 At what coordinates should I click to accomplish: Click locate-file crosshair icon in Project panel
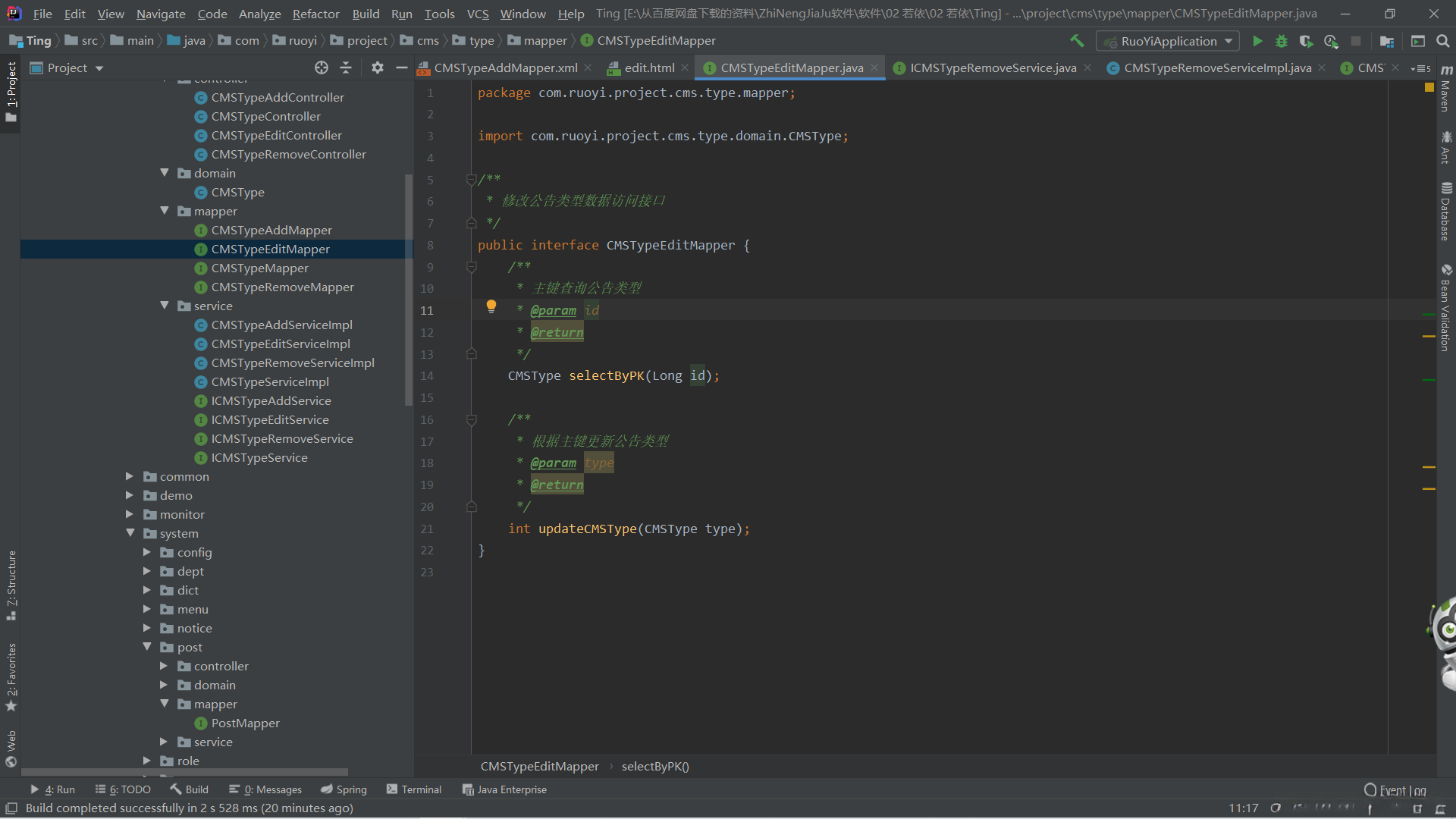click(322, 67)
